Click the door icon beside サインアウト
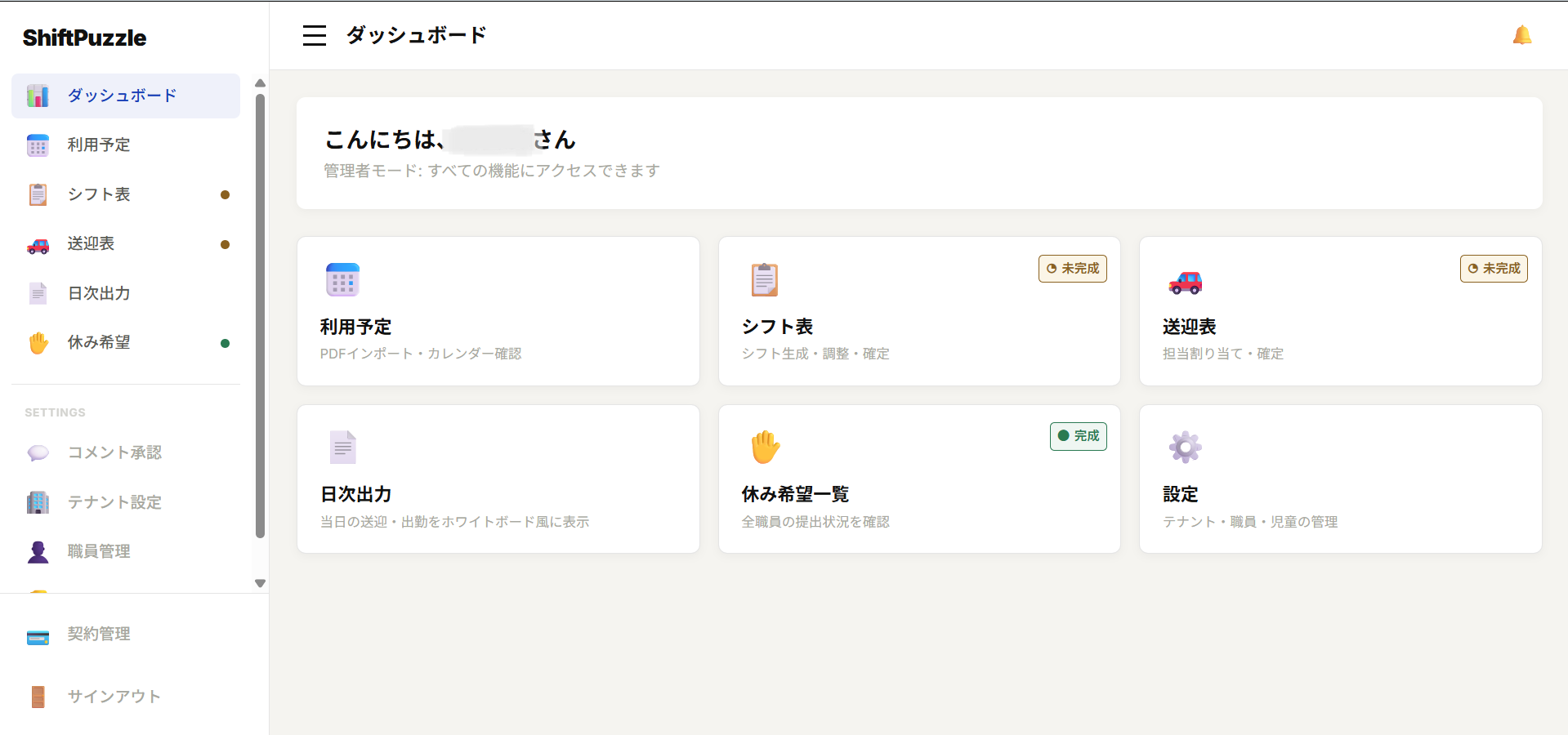1568x735 pixels. (38, 697)
